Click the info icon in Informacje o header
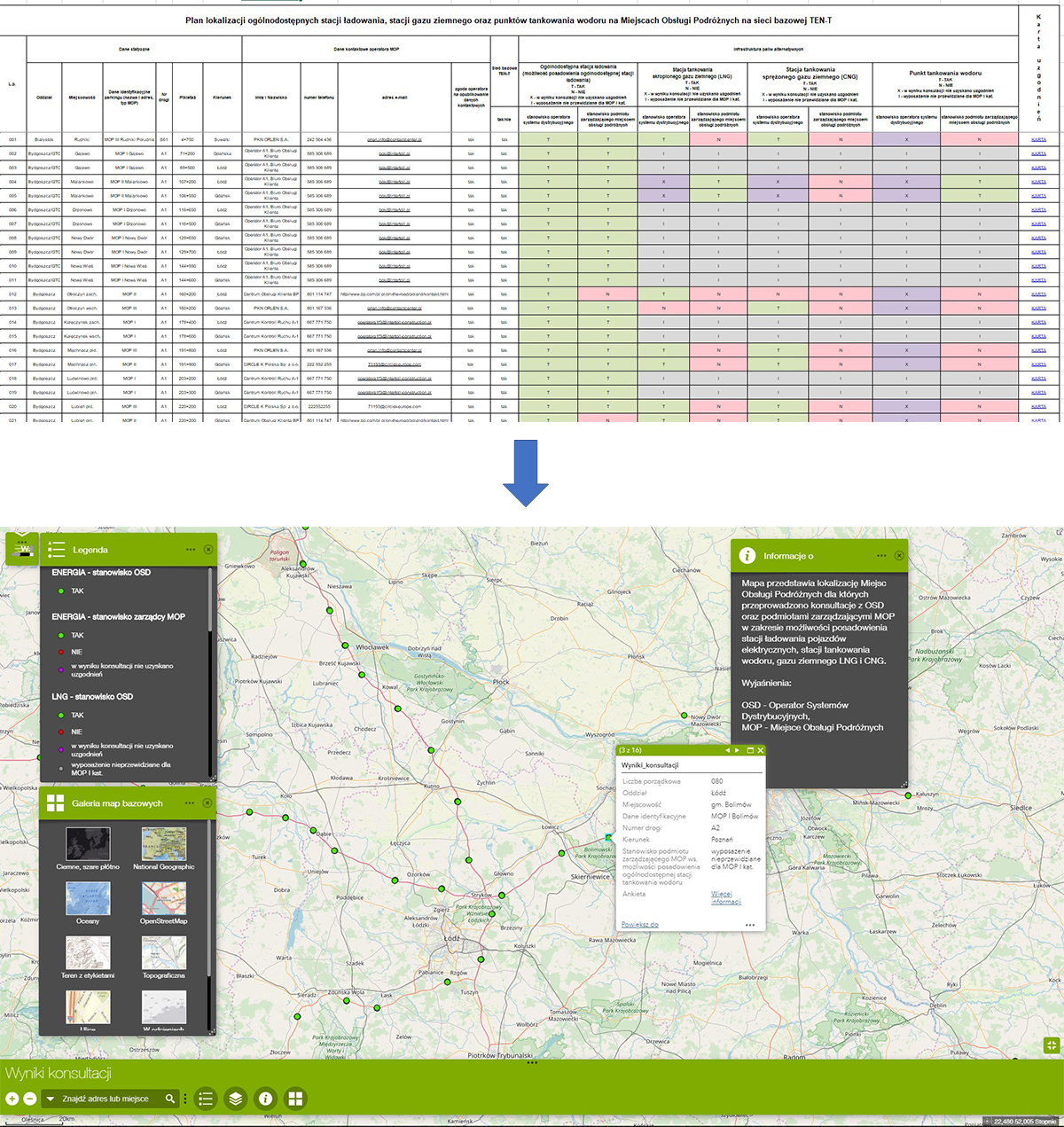Image resolution: width=1064 pixels, height=1127 pixels. (747, 556)
